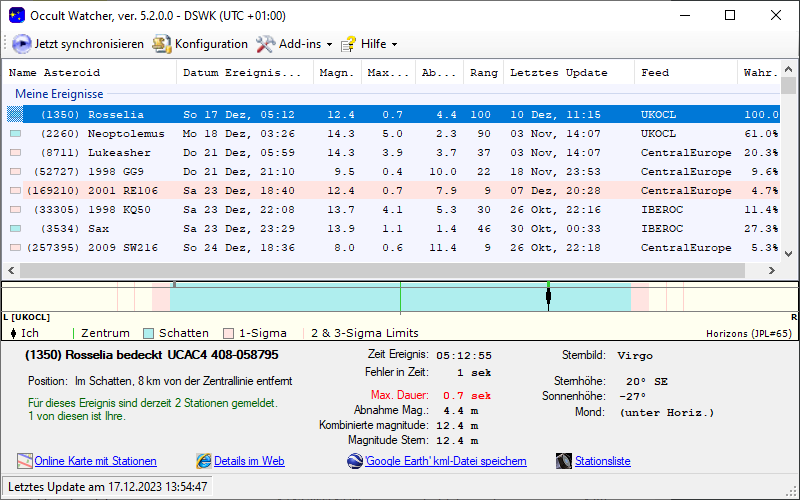This screenshot has width=800, height=500.
Task: Collapse the Meine Ereignisse group
Action: click(59, 94)
